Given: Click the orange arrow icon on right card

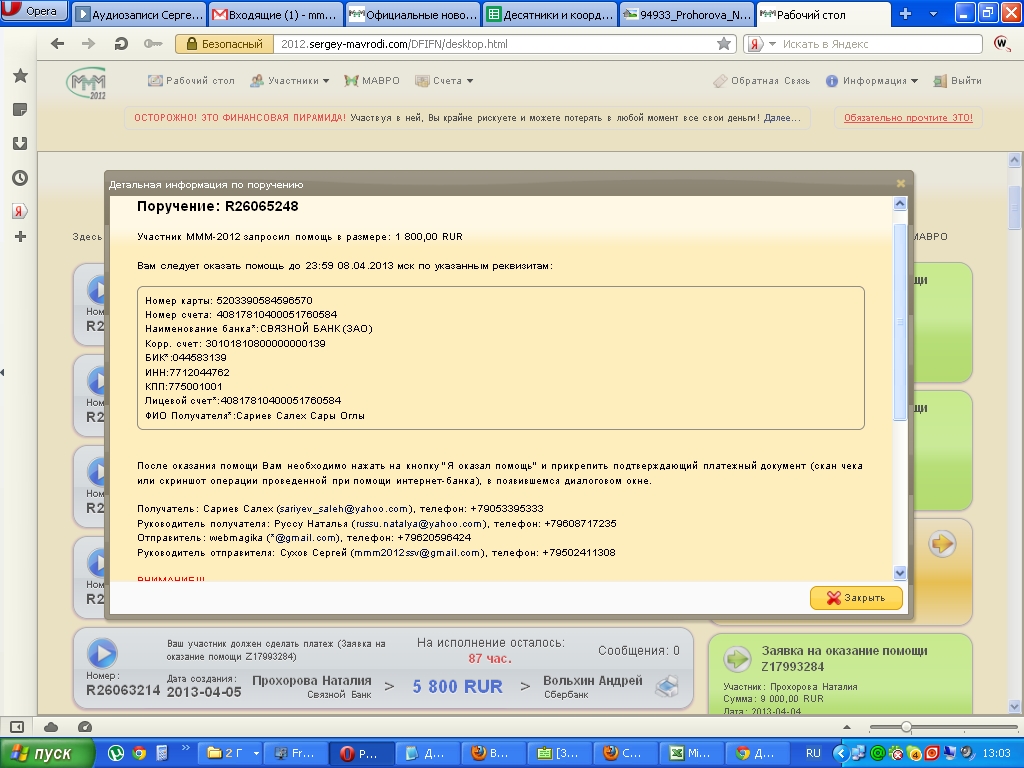Looking at the screenshot, I should click(942, 543).
